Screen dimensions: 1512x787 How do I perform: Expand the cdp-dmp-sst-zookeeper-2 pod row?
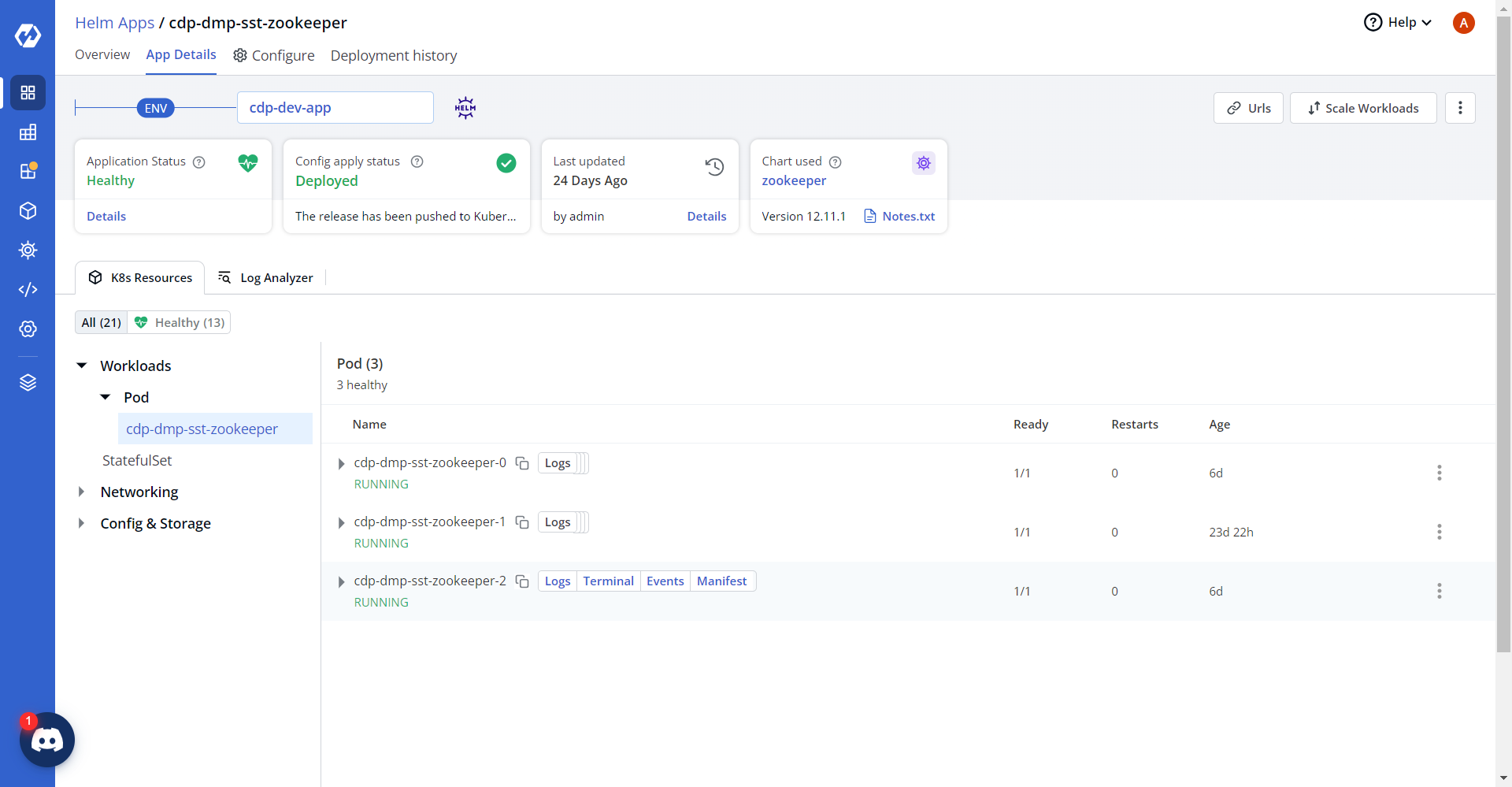(341, 582)
